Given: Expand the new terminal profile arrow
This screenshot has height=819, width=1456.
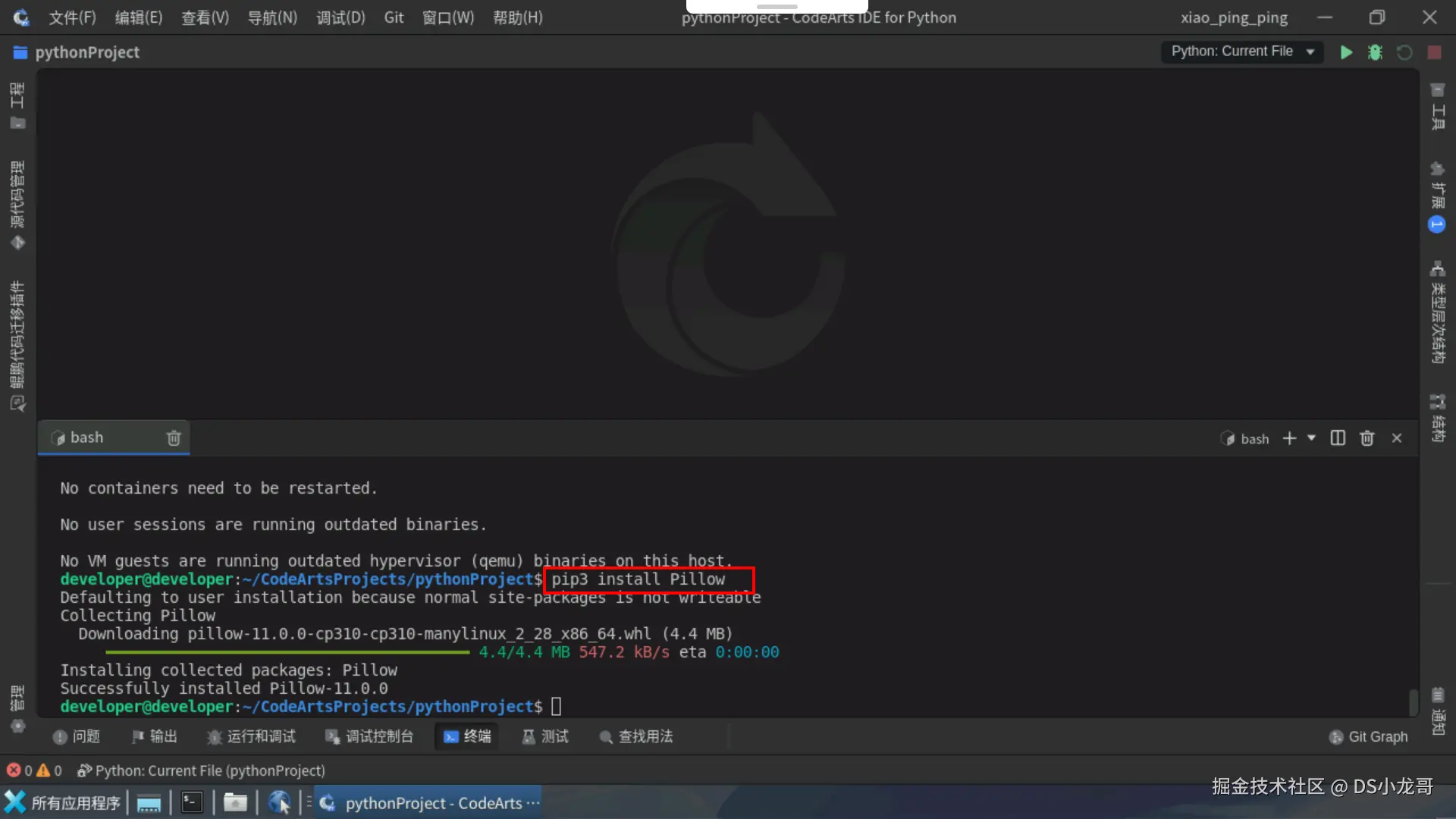Looking at the screenshot, I should pos(1311,438).
